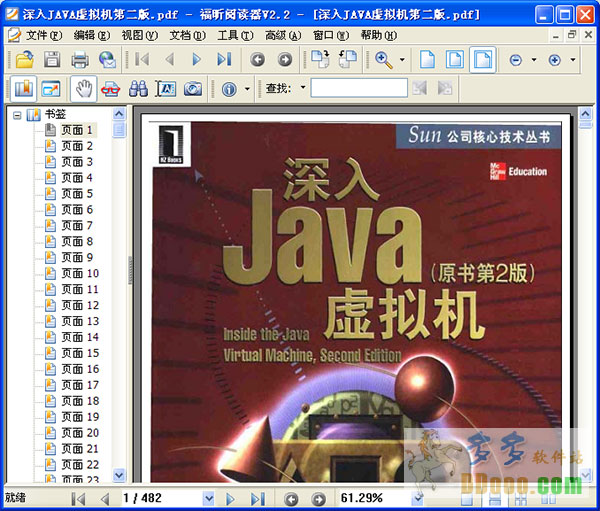600x511 pixels.
Task: Open the 文档(D) menu
Action: click(x=188, y=36)
